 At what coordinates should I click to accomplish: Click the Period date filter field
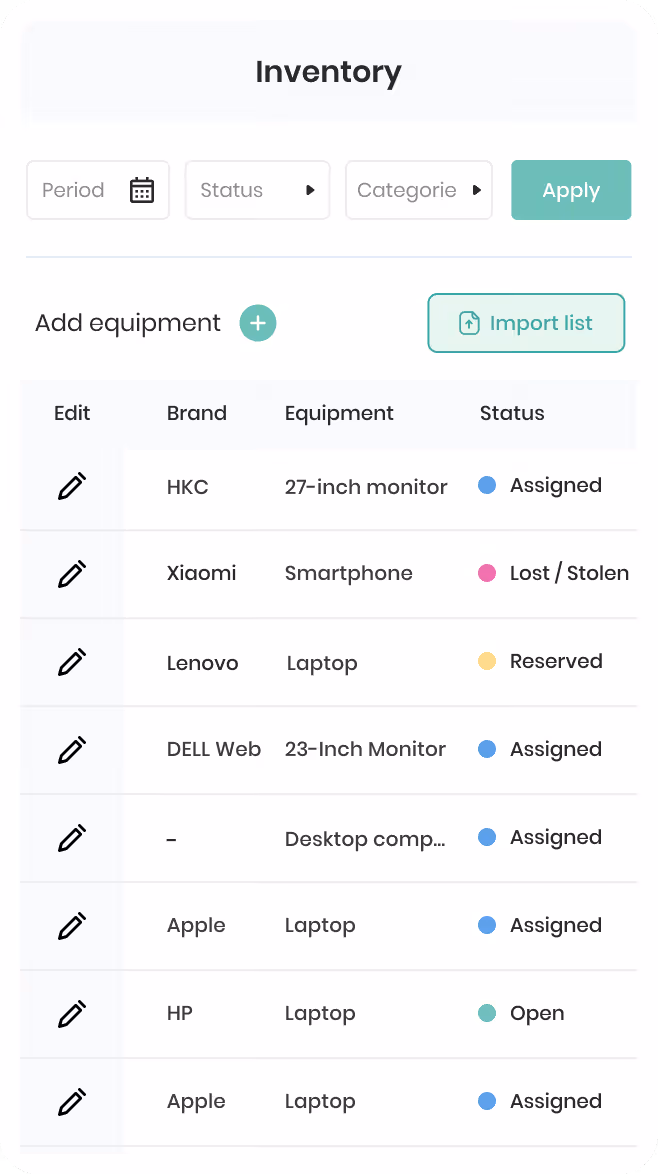[98, 190]
